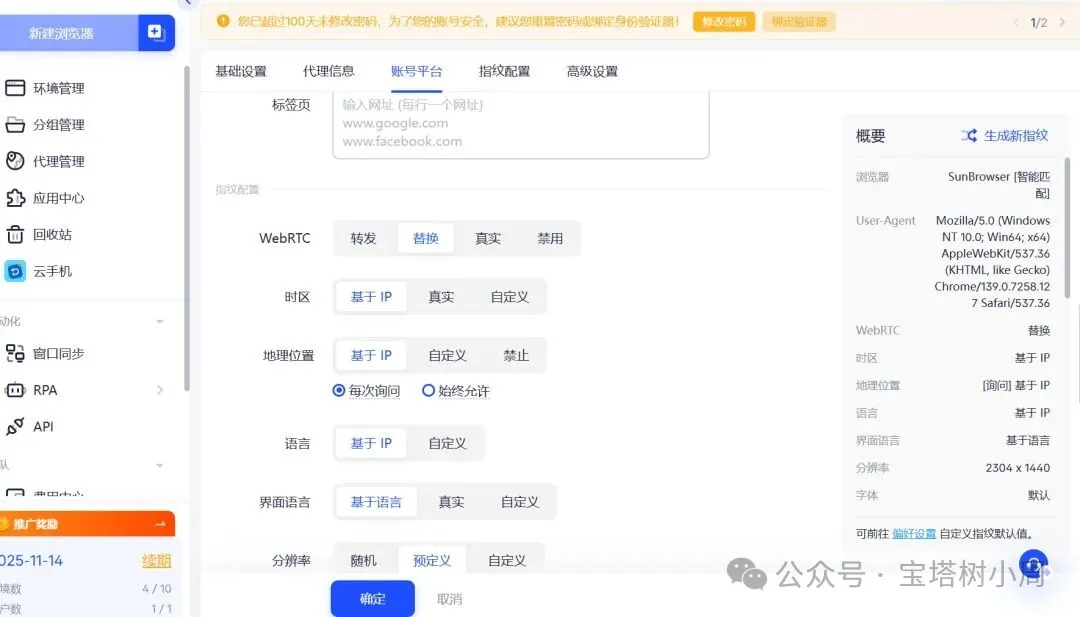
Task: Open 应用中心 puzzle icon
Action: [x=15, y=198]
